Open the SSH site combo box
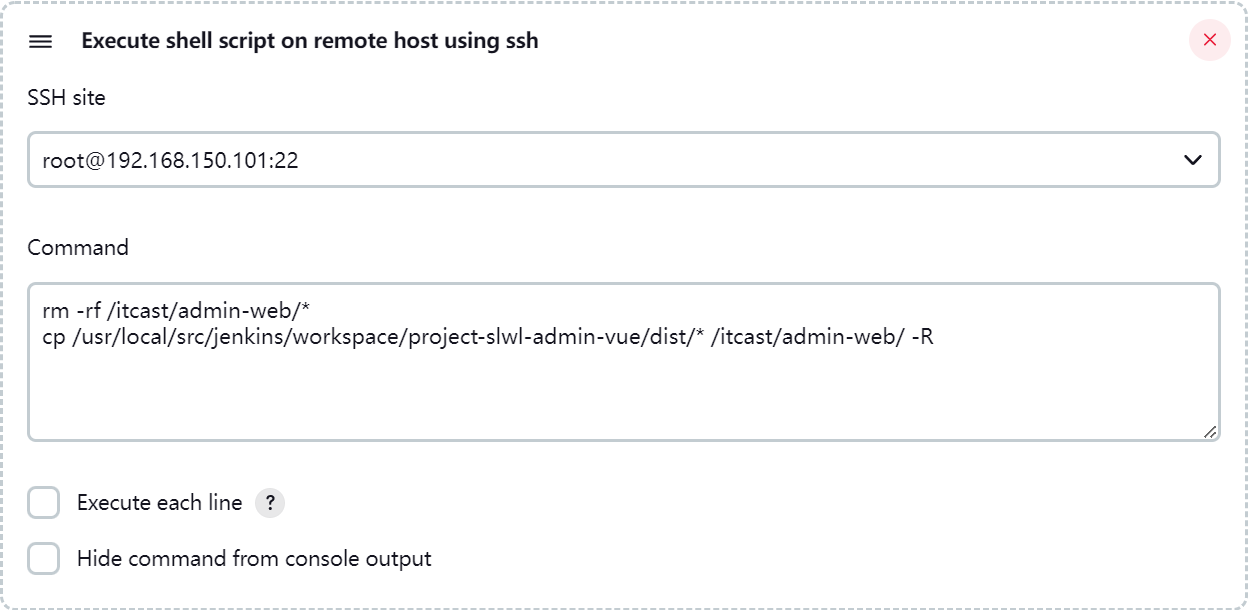 pos(624,160)
